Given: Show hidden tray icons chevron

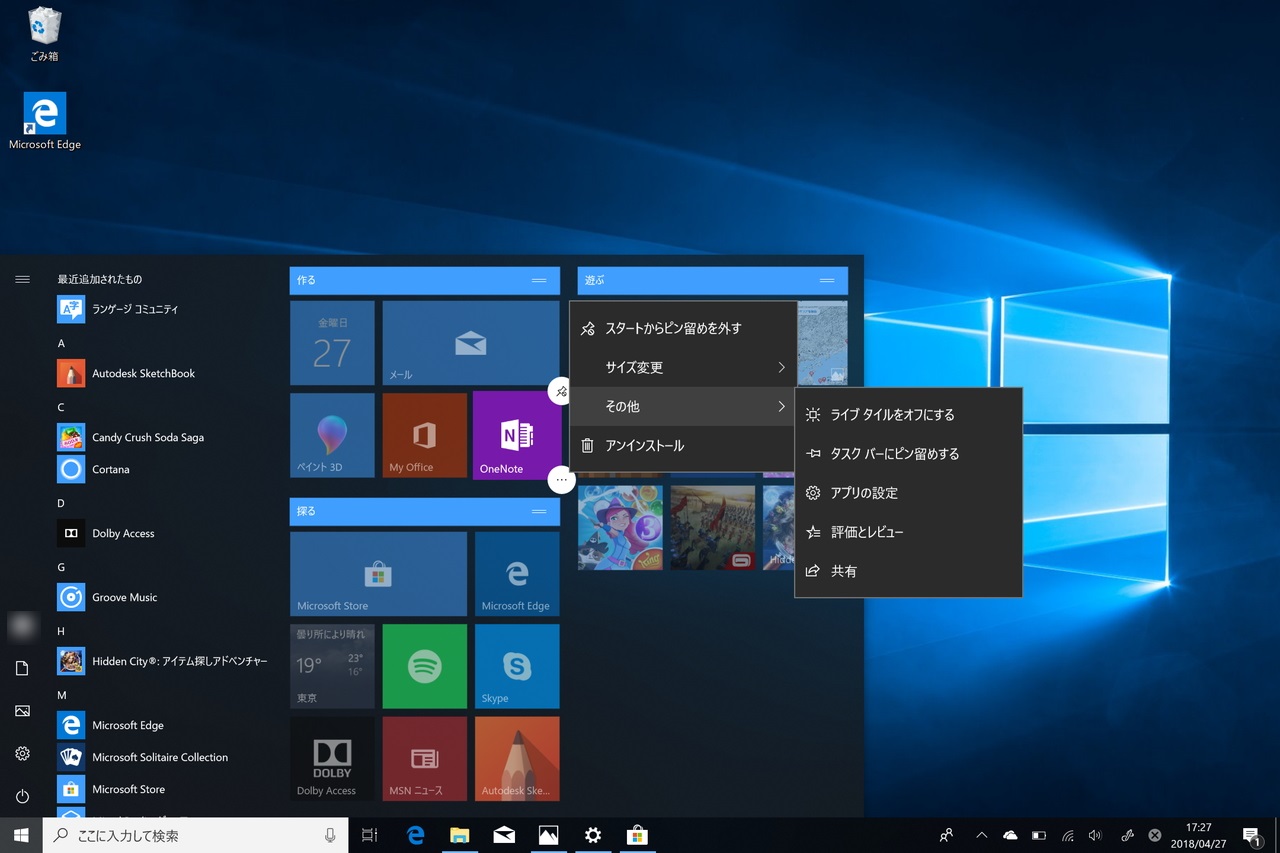Looking at the screenshot, I should coord(981,835).
